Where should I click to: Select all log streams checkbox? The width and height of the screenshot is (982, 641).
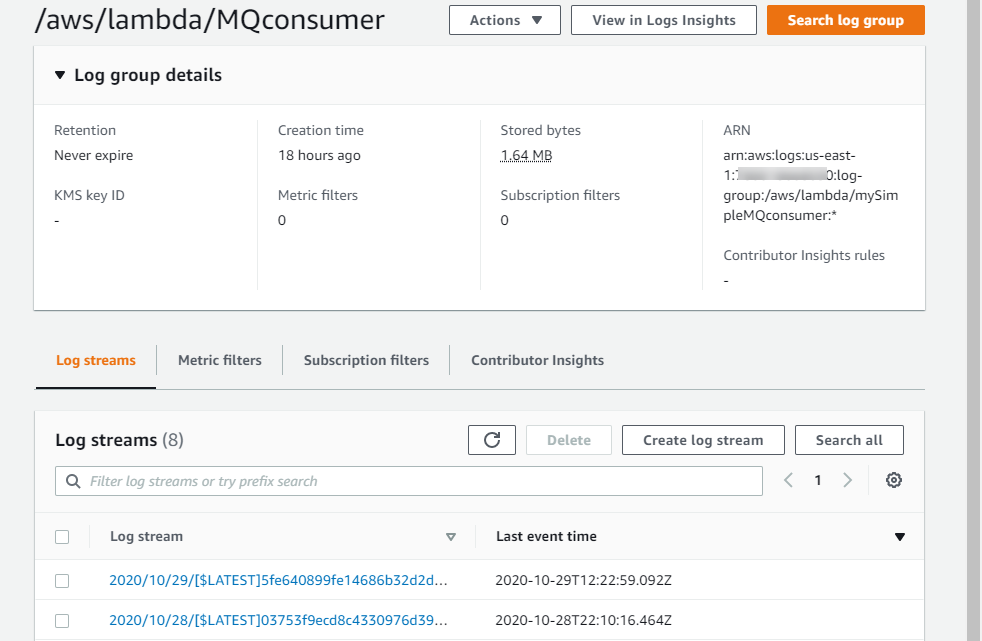coord(62,537)
